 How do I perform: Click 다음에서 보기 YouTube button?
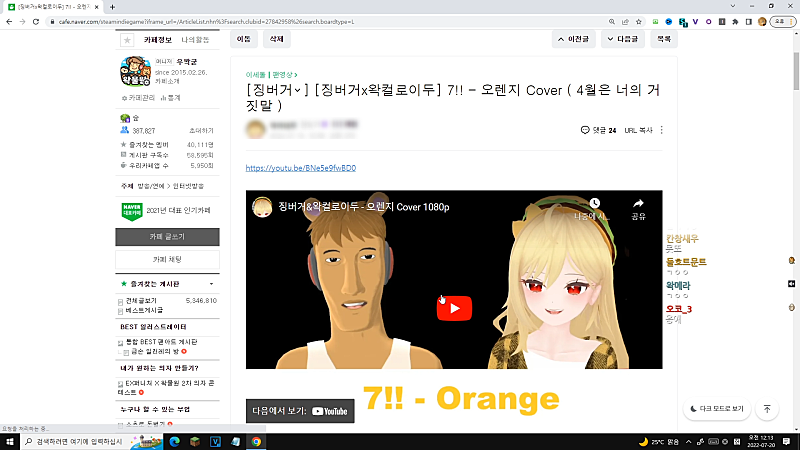(x=300, y=411)
